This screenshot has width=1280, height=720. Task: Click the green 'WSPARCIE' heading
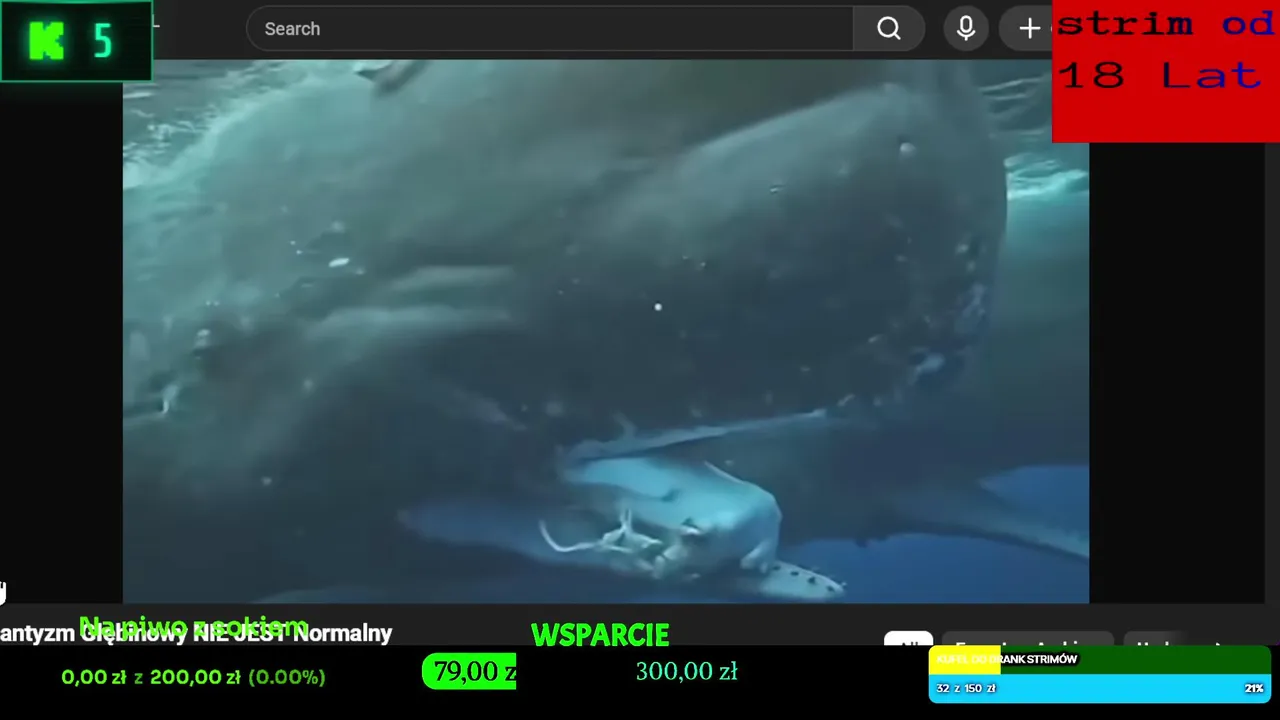600,635
